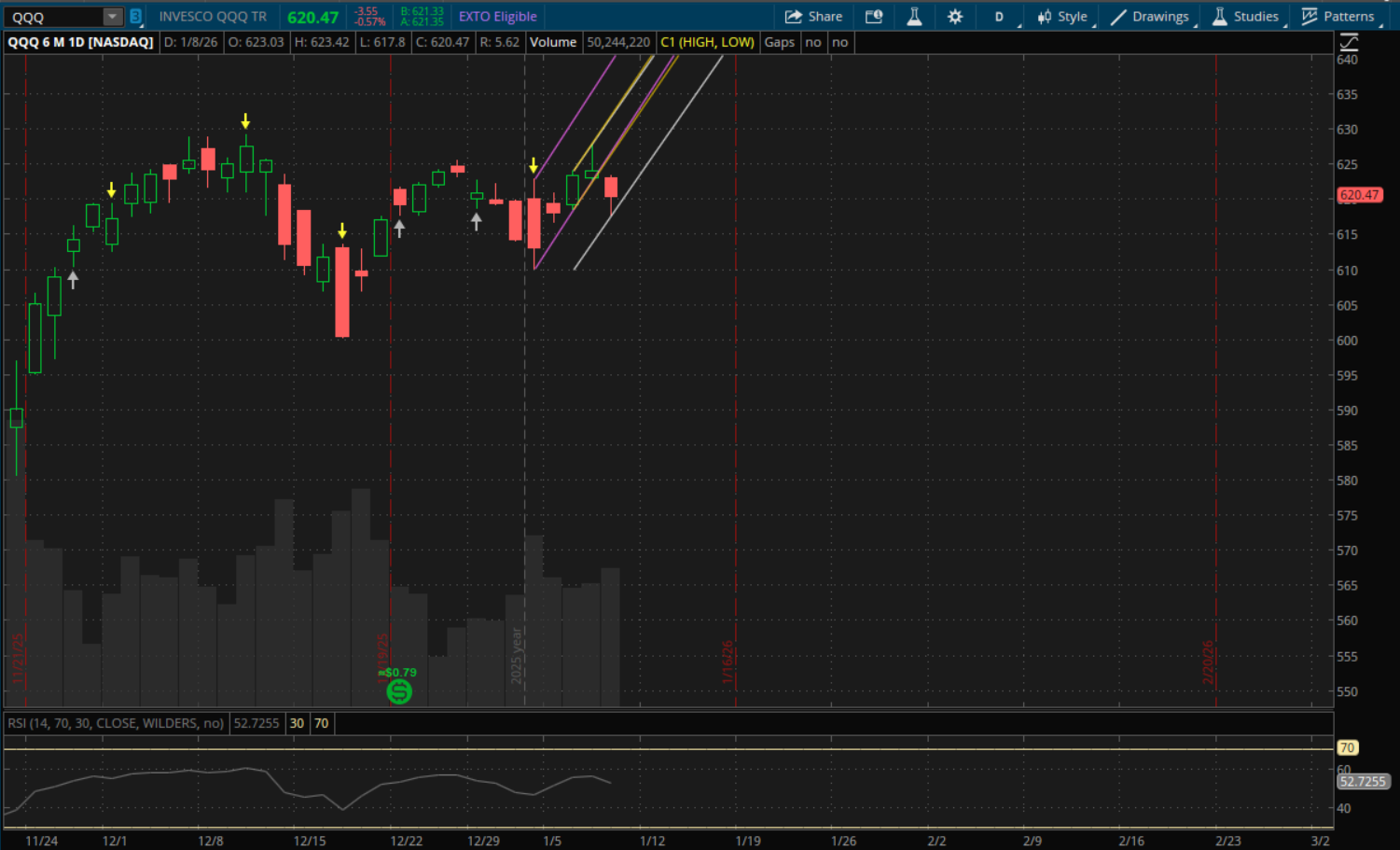Click the Volume study label

point(553,42)
